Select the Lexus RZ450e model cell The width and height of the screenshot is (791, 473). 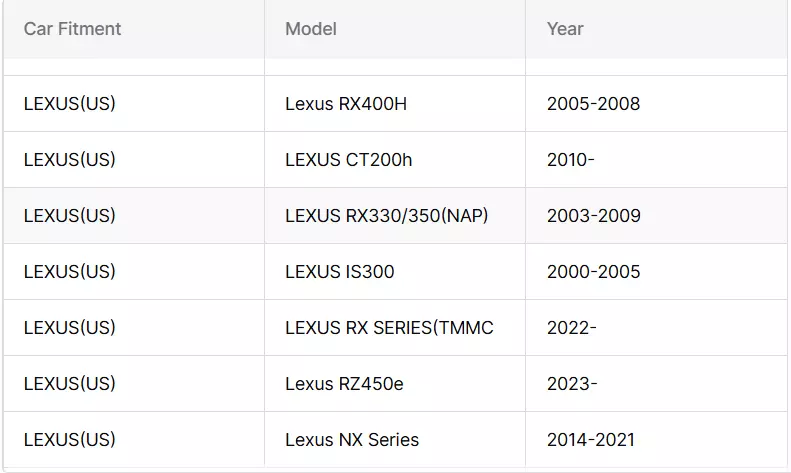coord(395,384)
